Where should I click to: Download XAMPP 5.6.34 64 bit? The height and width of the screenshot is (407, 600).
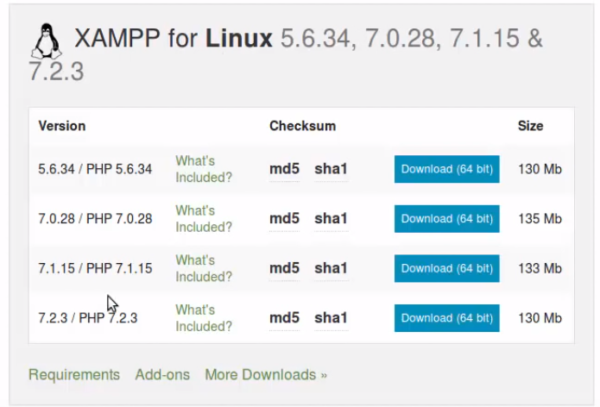point(446,169)
